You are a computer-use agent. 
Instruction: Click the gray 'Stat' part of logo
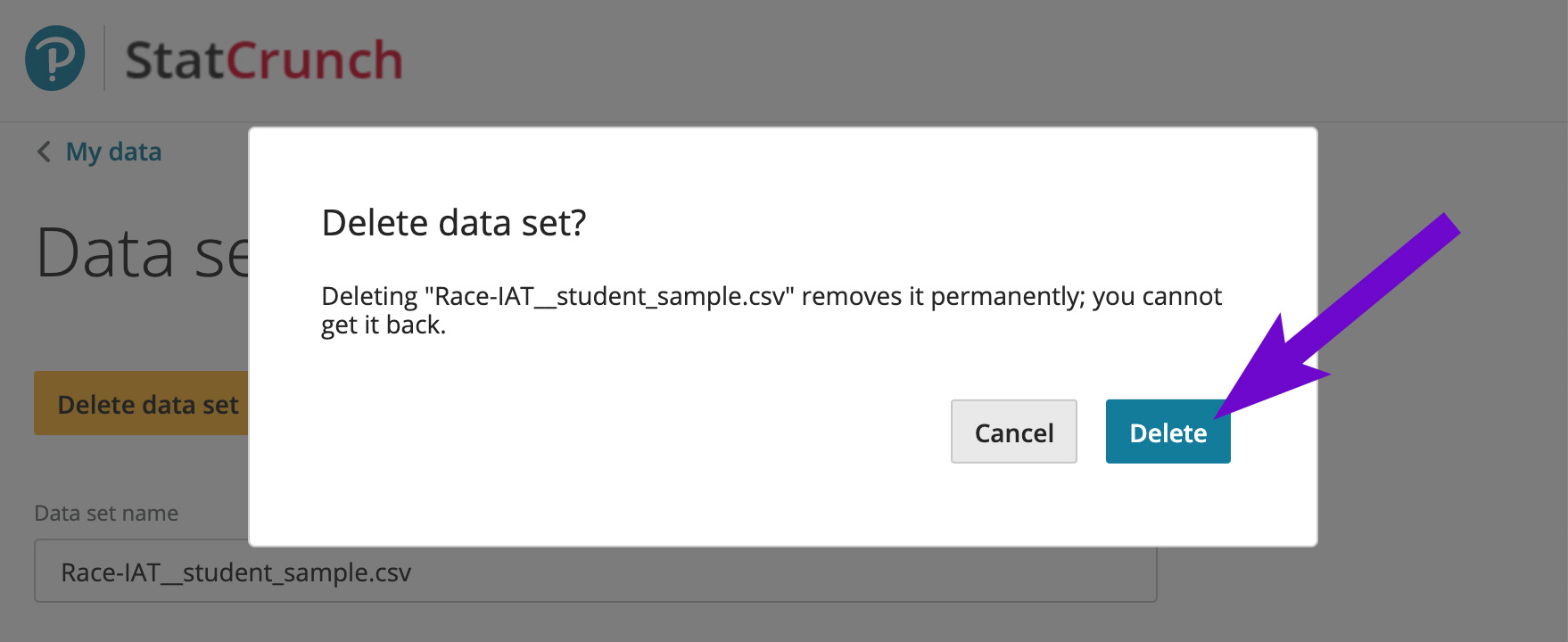(175, 61)
